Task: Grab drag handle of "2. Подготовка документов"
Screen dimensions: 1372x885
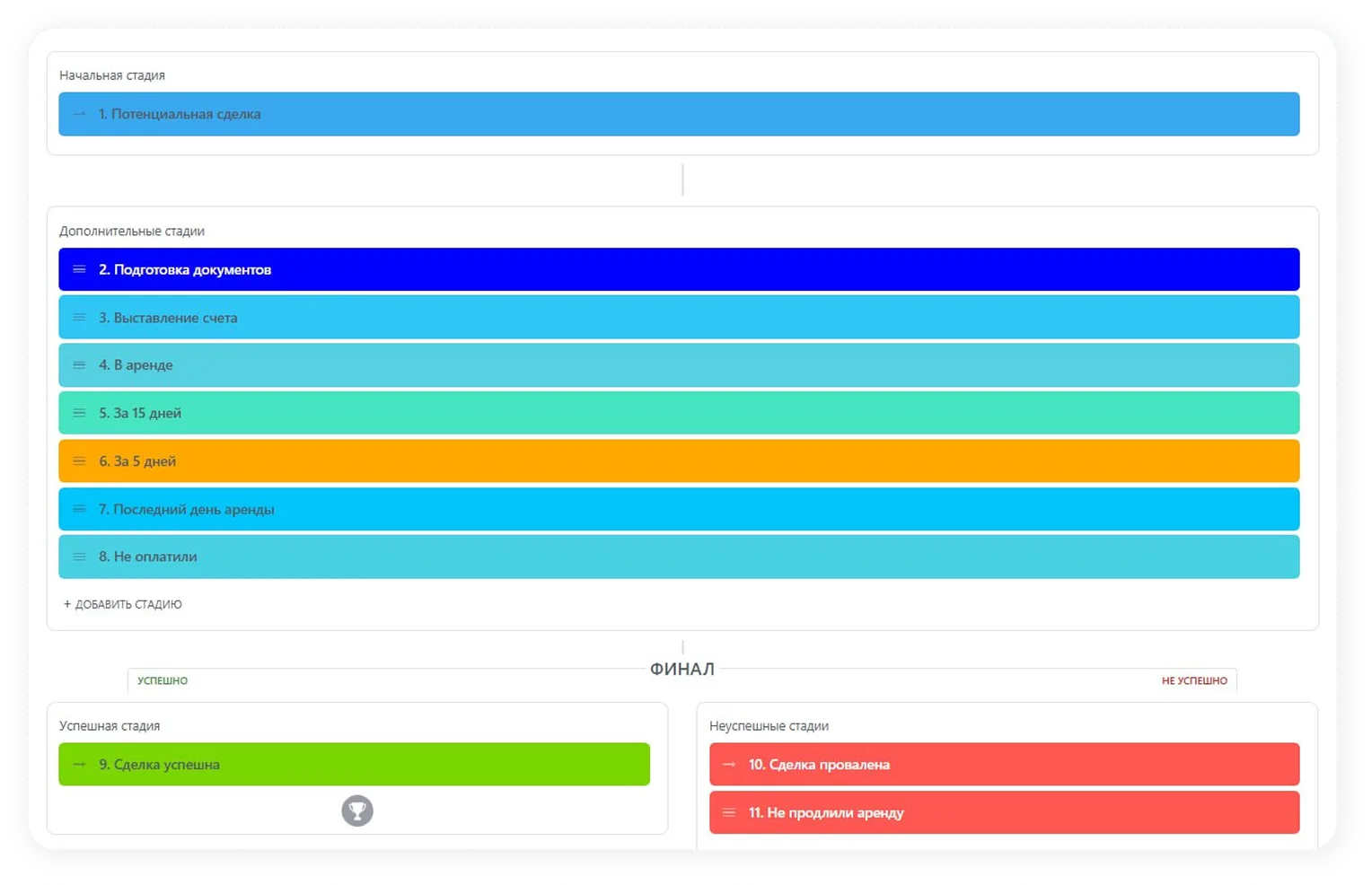Action: 79,269
